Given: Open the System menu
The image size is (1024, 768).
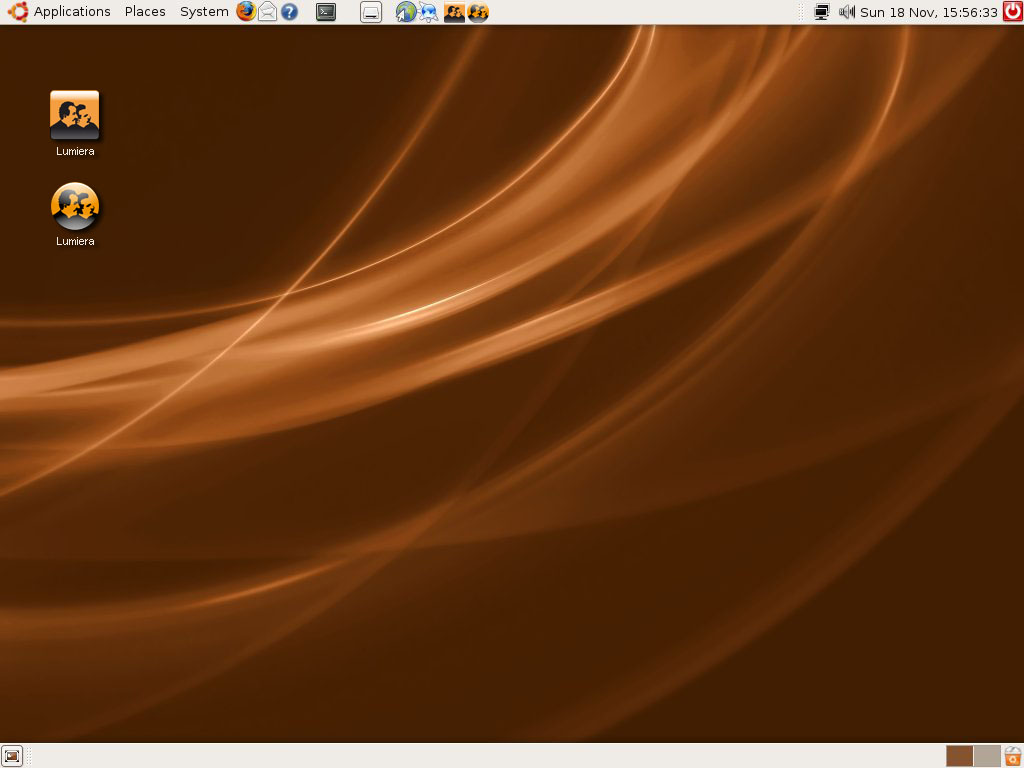Looking at the screenshot, I should [204, 12].
